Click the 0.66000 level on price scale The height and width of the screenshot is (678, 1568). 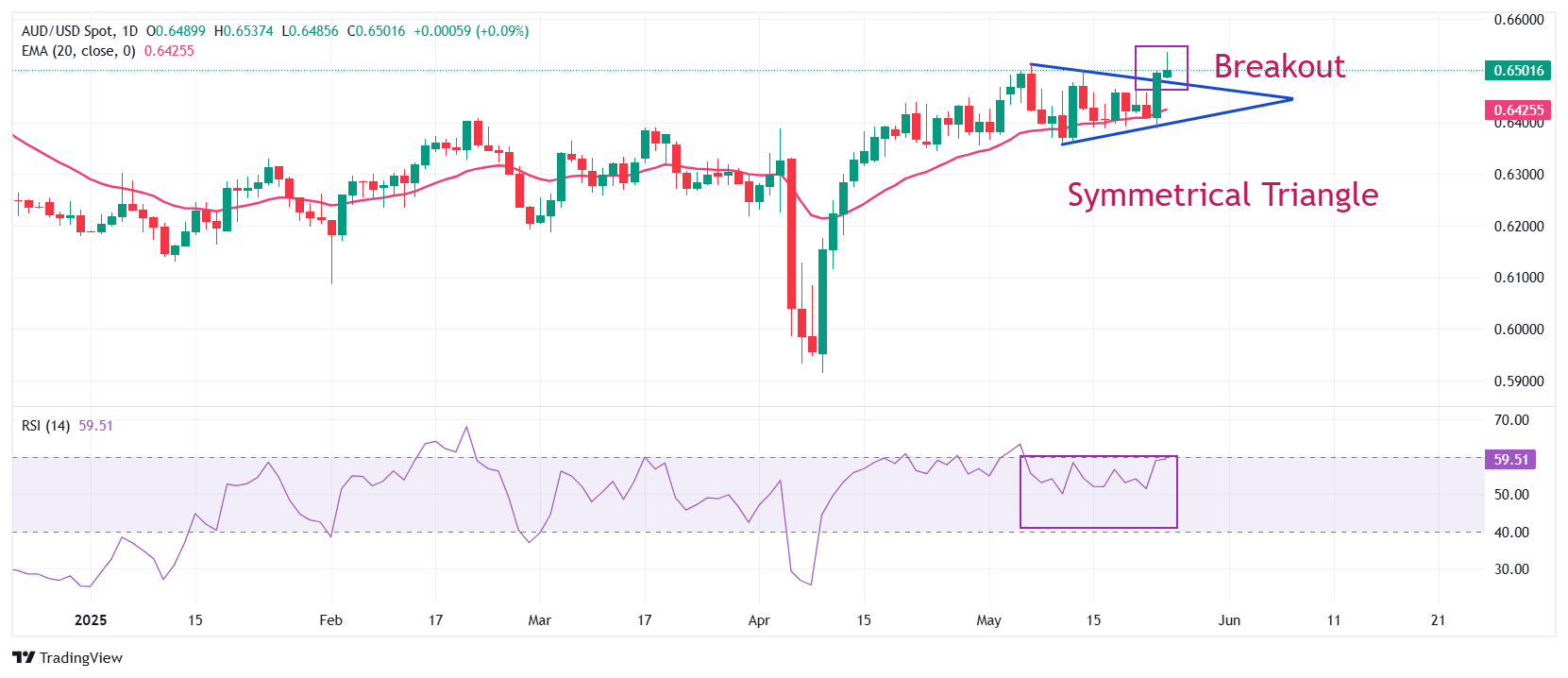(x=1519, y=20)
